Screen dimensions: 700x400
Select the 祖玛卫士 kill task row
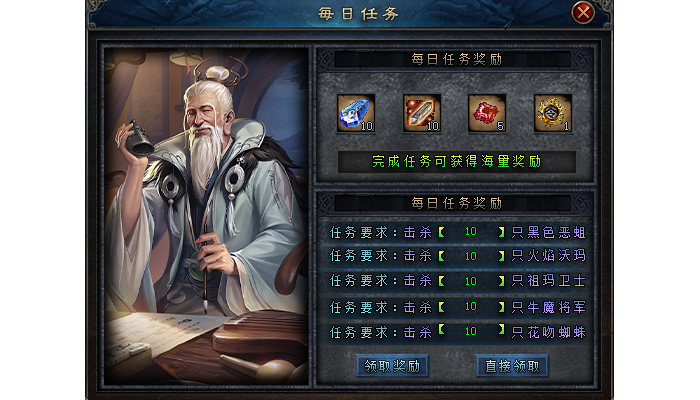tap(456, 280)
